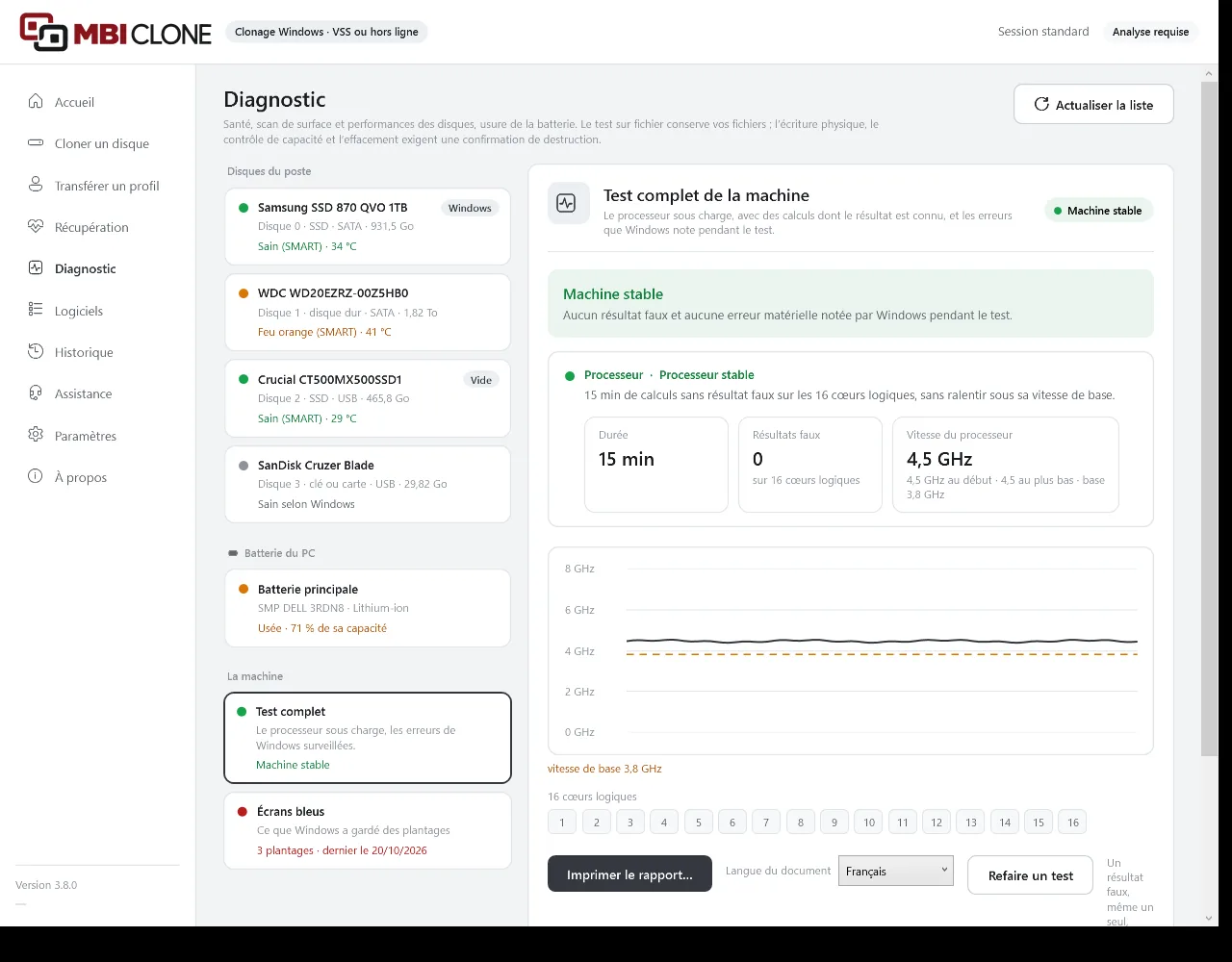Select the Crucial CT500MX500SSD1 disk
The height and width of the screenshot is (962, 1232).
[368, 398]
